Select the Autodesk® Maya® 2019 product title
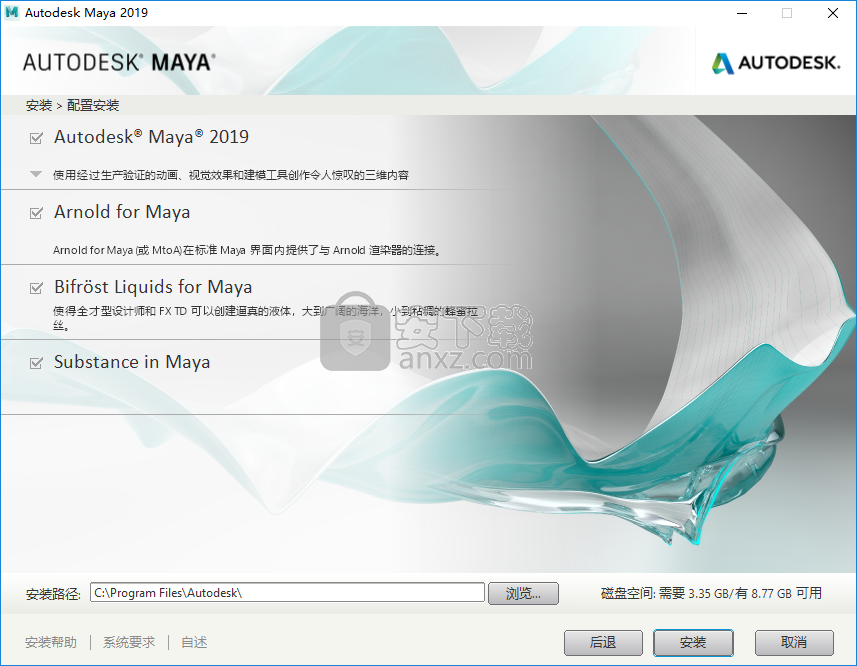The image size is (857, 666). coord(151,137)
